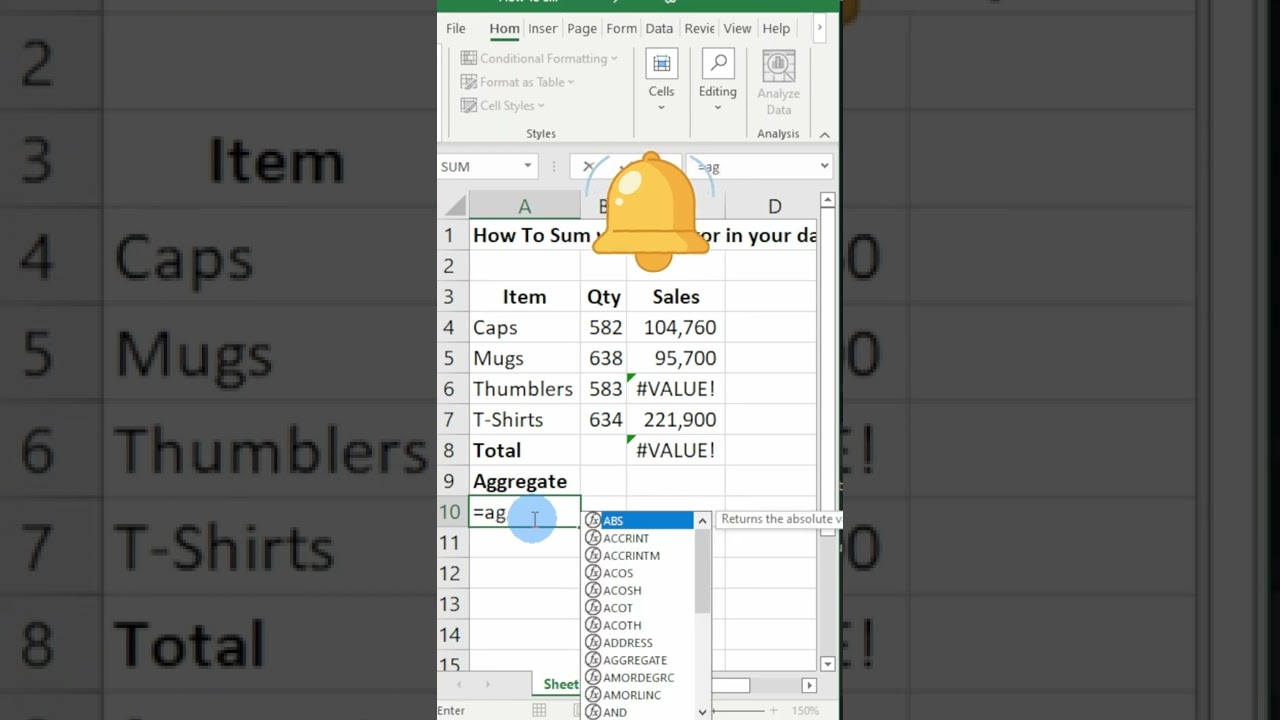
Task: Open the Review ribbon tab
Action: tap(699, 29)
